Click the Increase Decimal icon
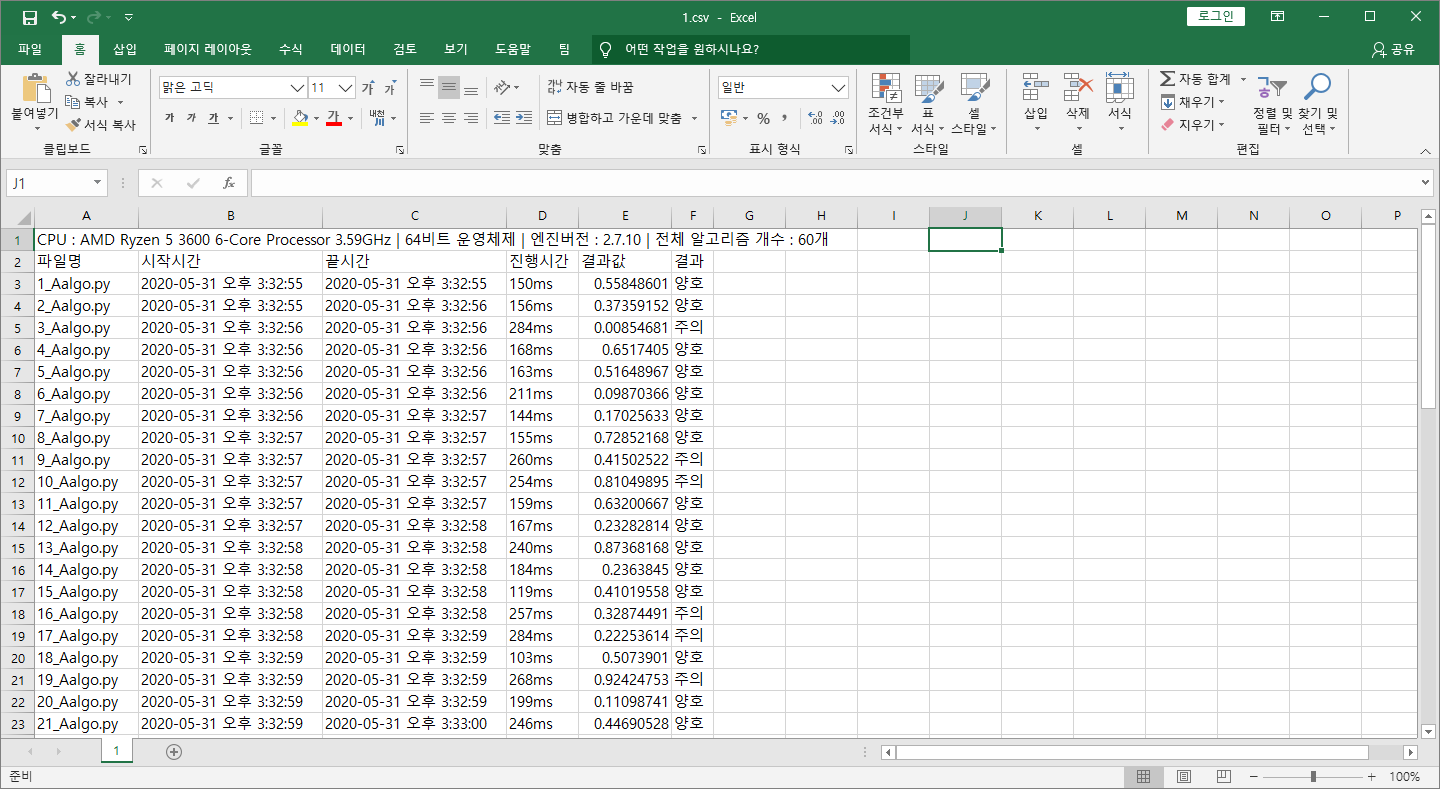 pyautogui.click(x=814, y=118)
